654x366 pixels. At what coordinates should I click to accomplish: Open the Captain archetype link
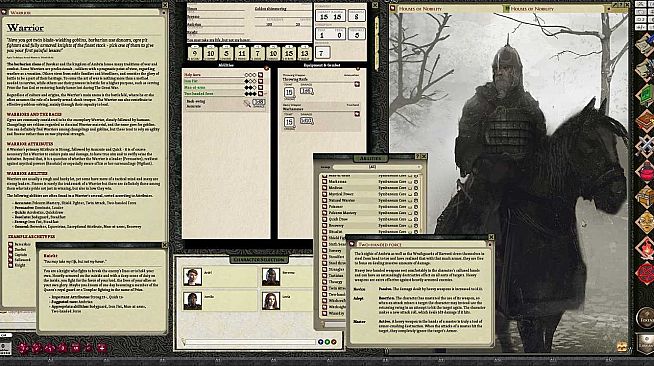point(11,255)
